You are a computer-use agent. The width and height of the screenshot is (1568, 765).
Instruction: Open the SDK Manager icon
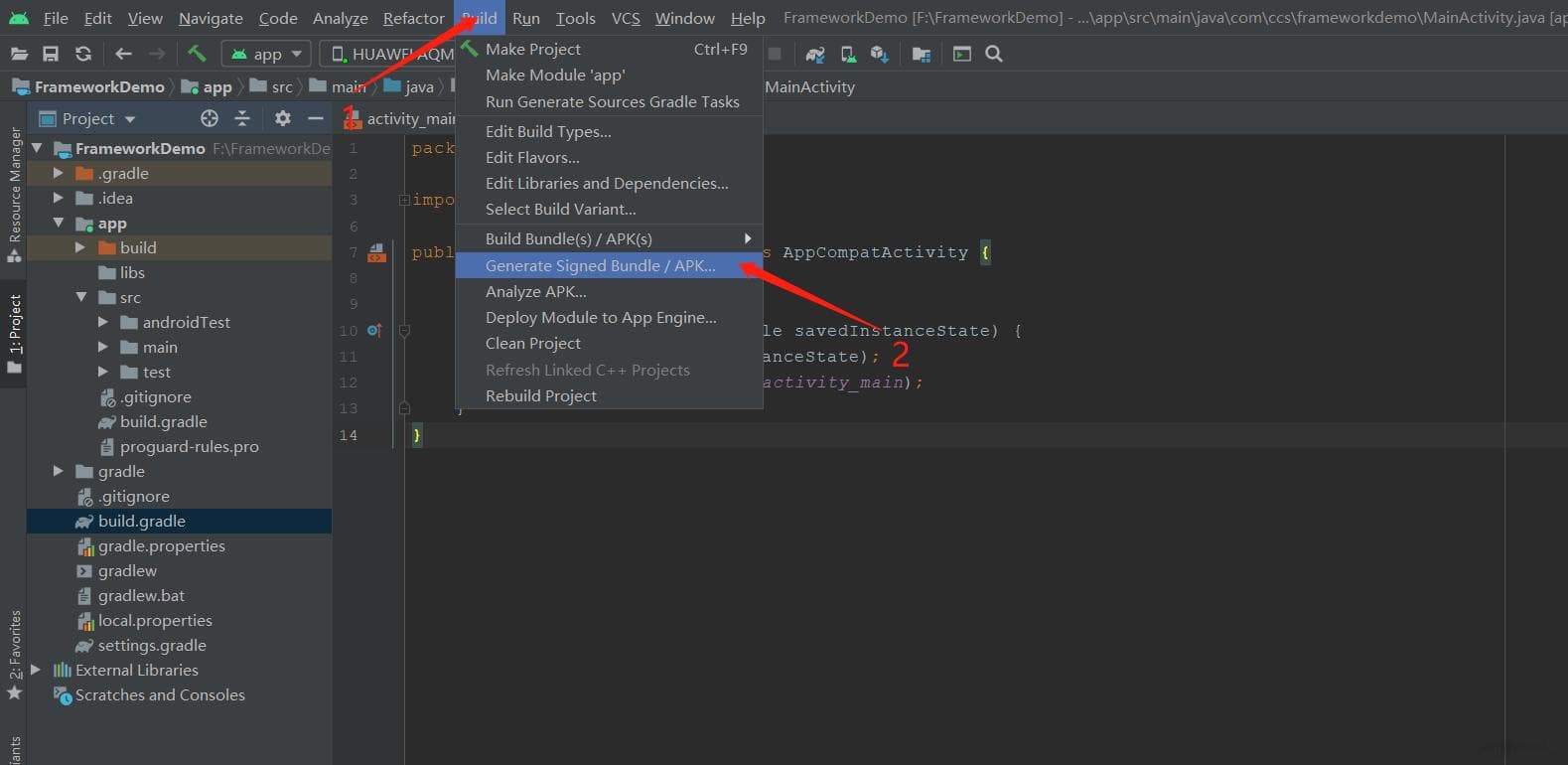click(880, 54)
